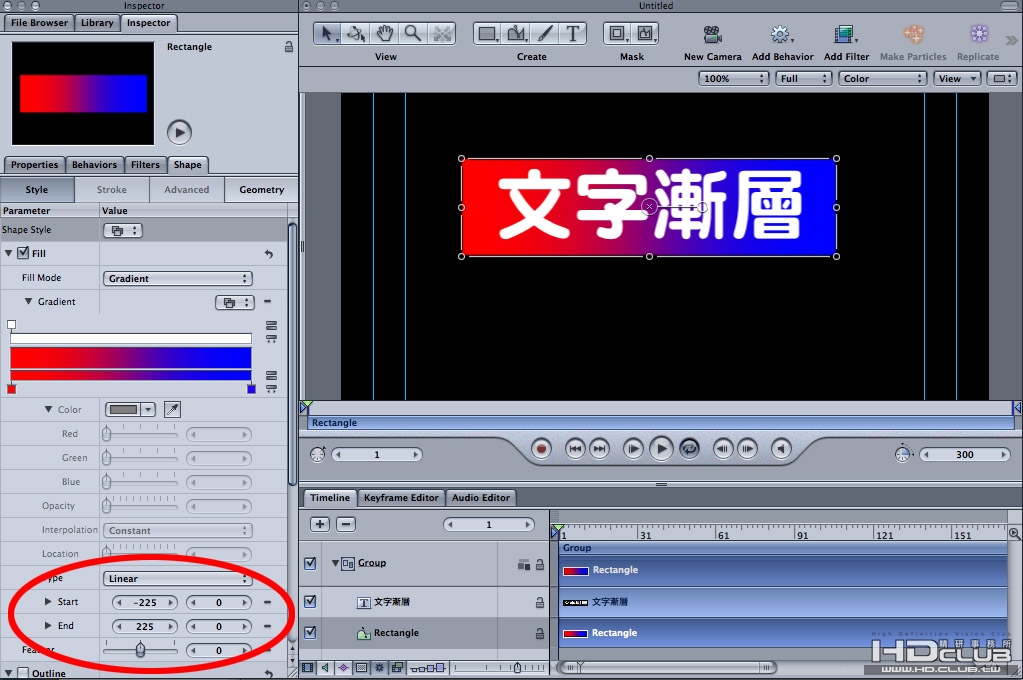Click the Add Filter icon

coord(844,34)
